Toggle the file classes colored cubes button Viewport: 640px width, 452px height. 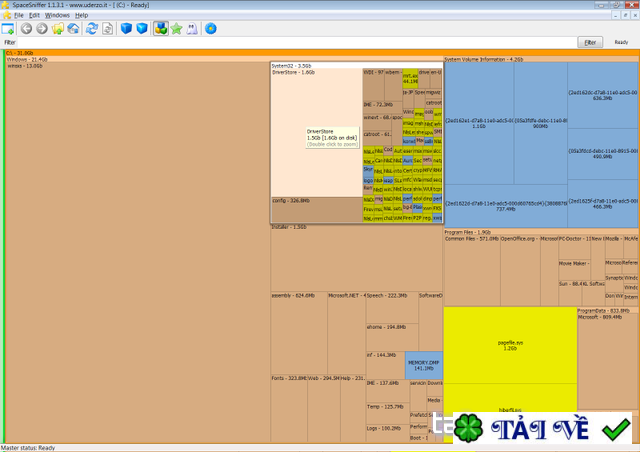(x=161, y=29)
